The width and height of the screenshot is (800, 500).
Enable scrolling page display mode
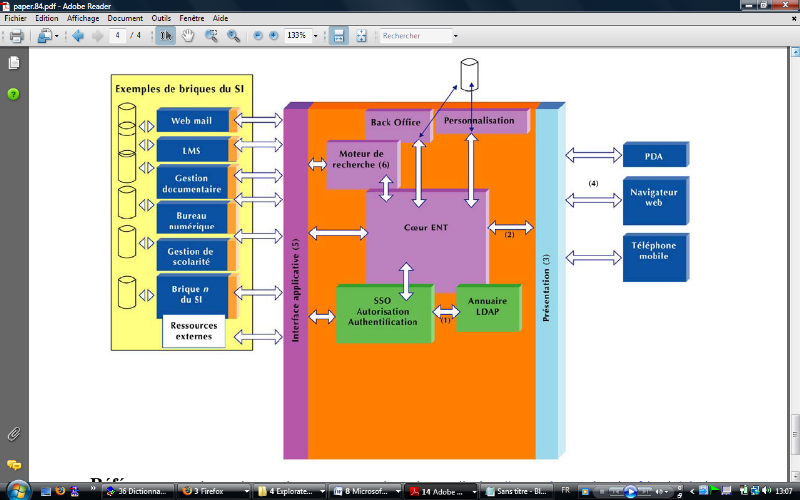coord(339,36)
